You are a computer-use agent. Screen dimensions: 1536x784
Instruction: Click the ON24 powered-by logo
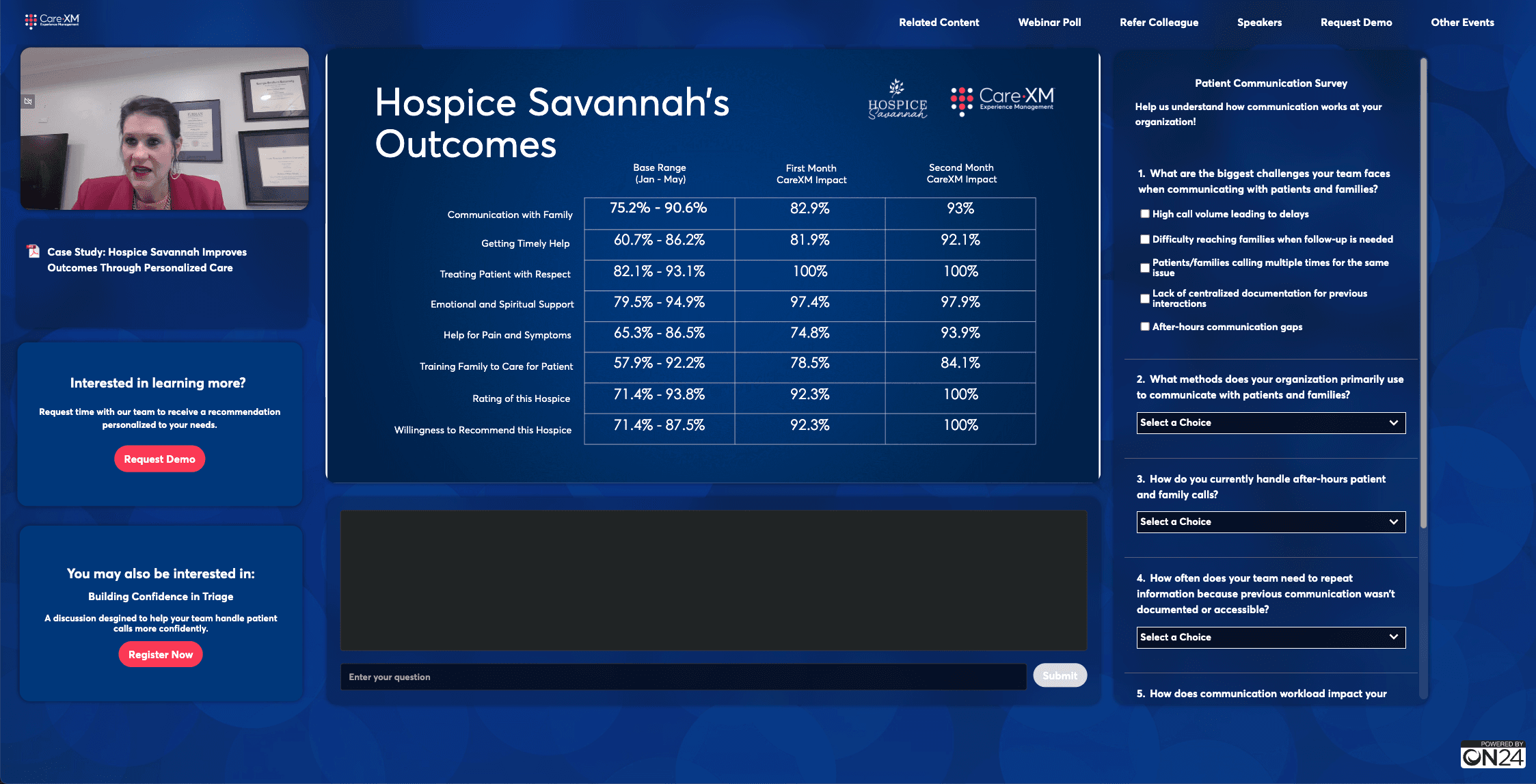(1493, 755)
